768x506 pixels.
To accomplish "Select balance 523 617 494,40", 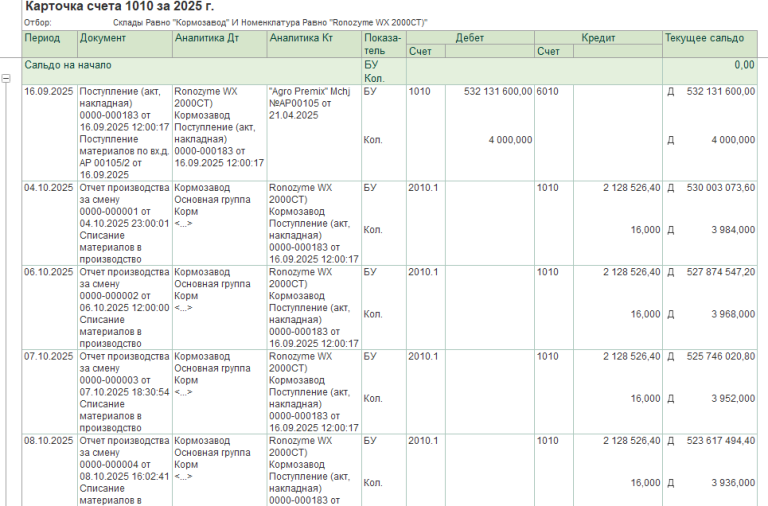I will coord(720,441).
